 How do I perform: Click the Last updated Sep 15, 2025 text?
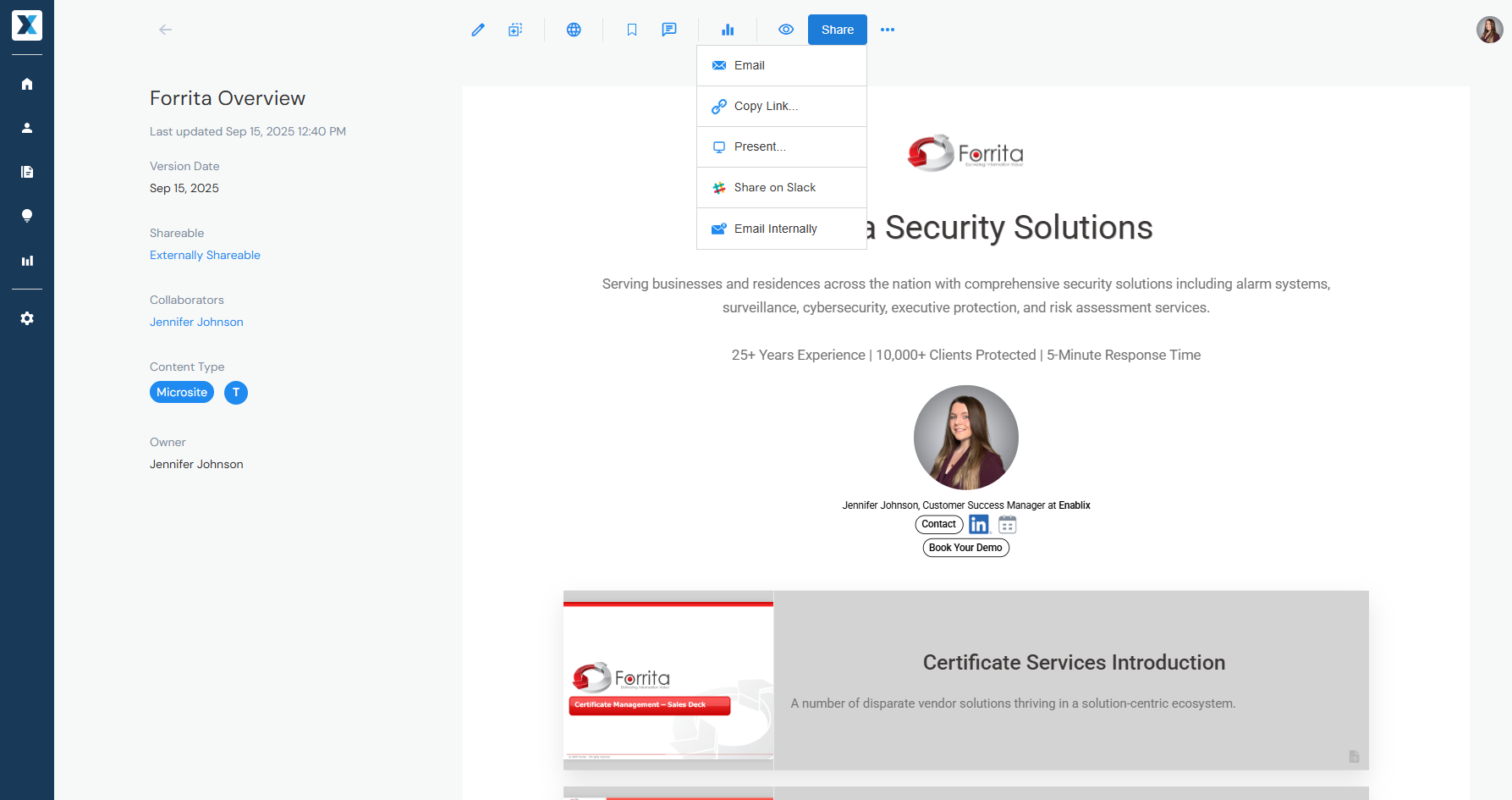[x=248, y=131]
